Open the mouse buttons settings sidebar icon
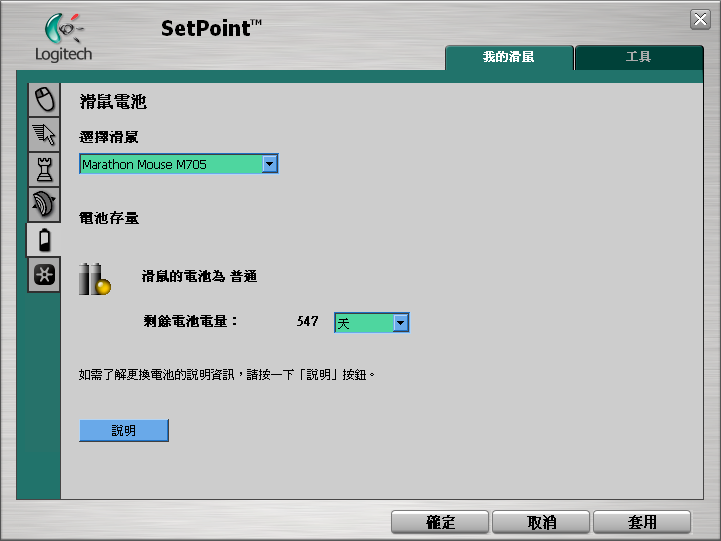The height and width of the screenshot is (541, 721). [44, 100]
